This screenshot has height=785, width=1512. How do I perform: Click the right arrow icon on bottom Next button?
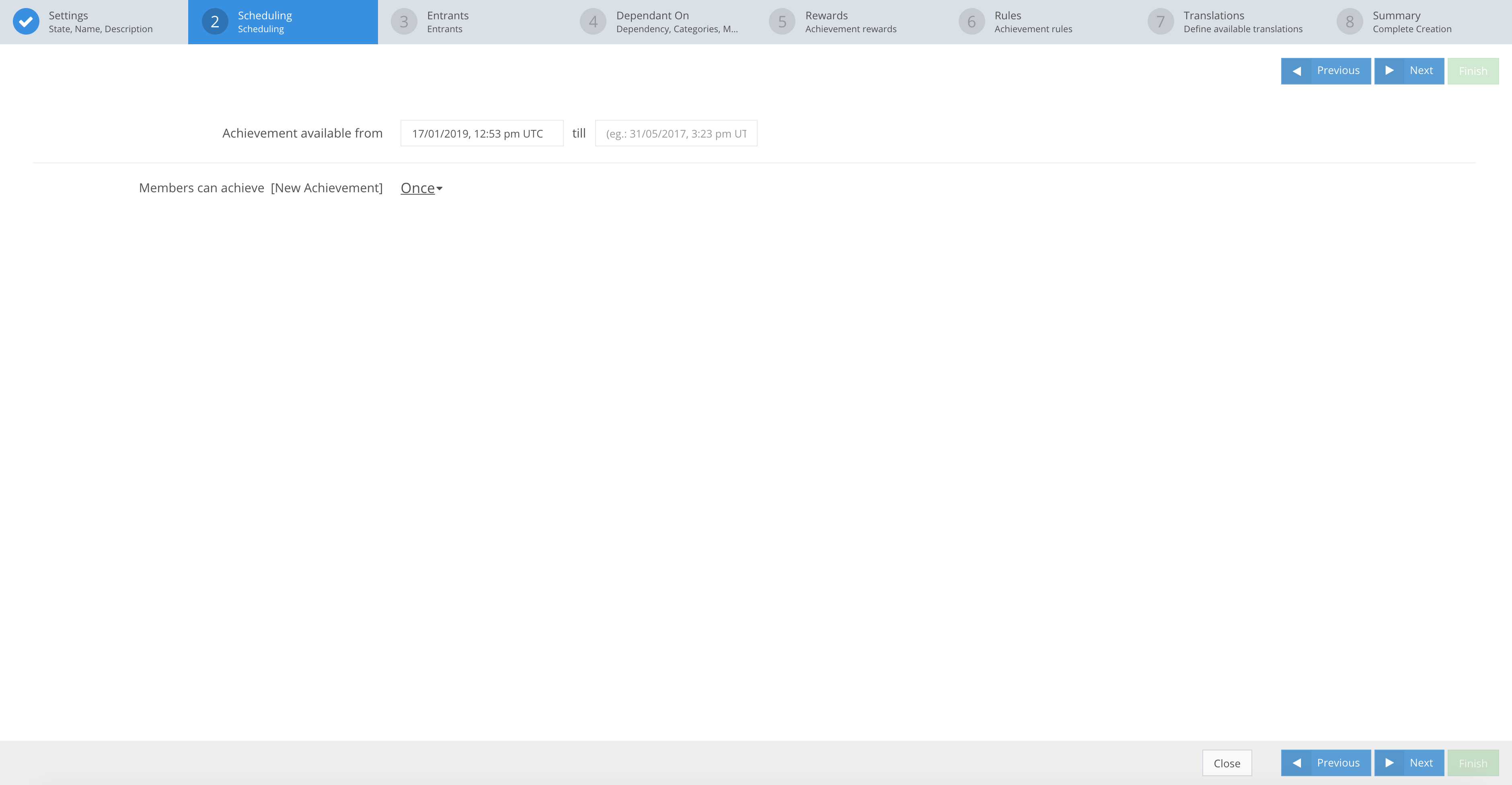1389,763
